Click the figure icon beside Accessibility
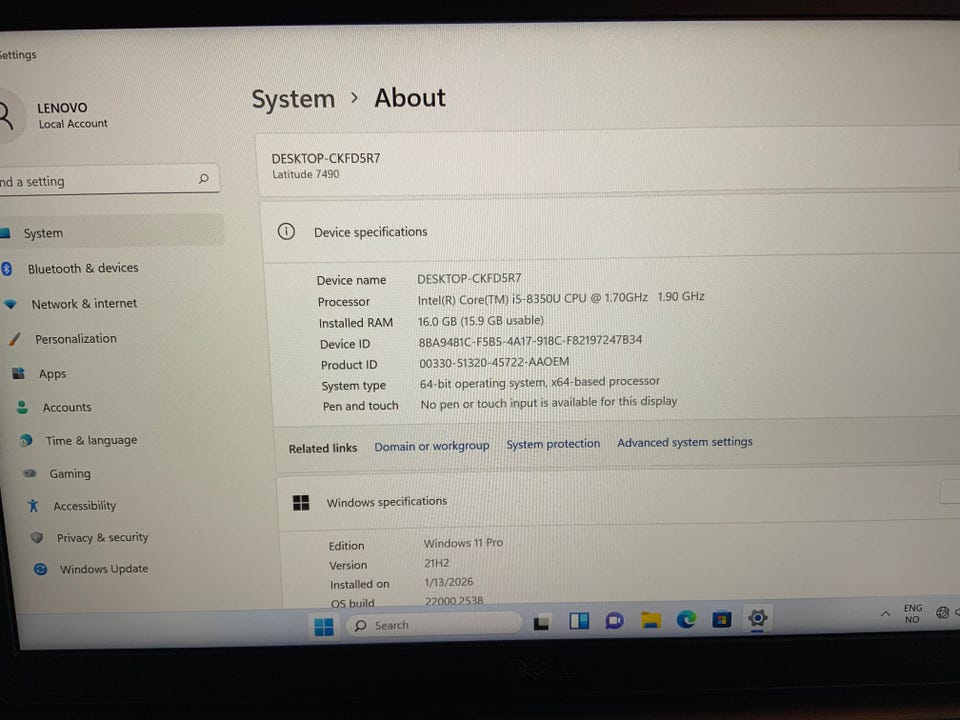The width and height of the screenshot is (960, 720). pos(33,506)
